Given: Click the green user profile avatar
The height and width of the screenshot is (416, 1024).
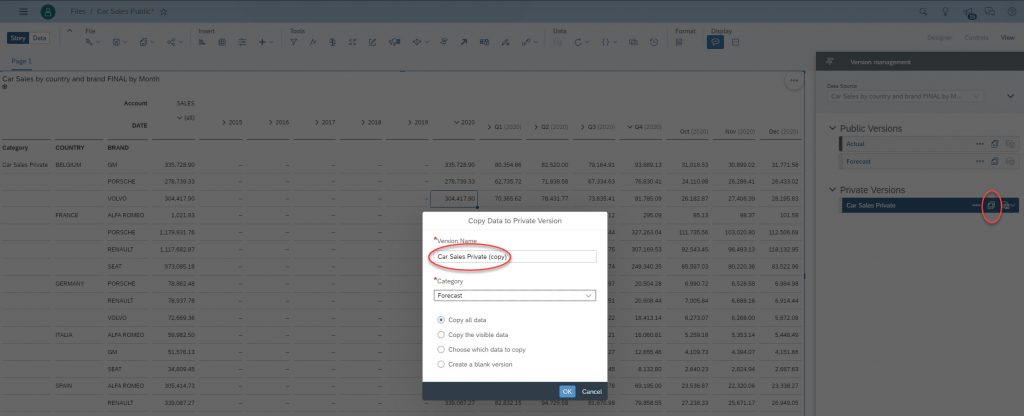Looking at the screenshot, I should 48,12.
